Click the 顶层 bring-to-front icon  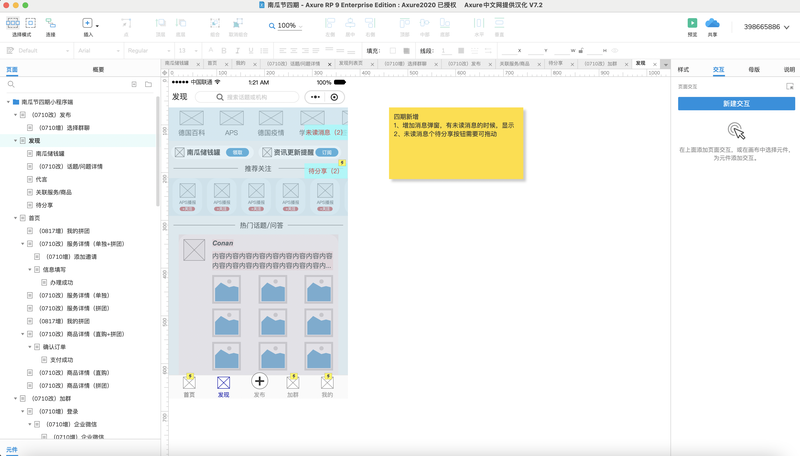point(160,23)
